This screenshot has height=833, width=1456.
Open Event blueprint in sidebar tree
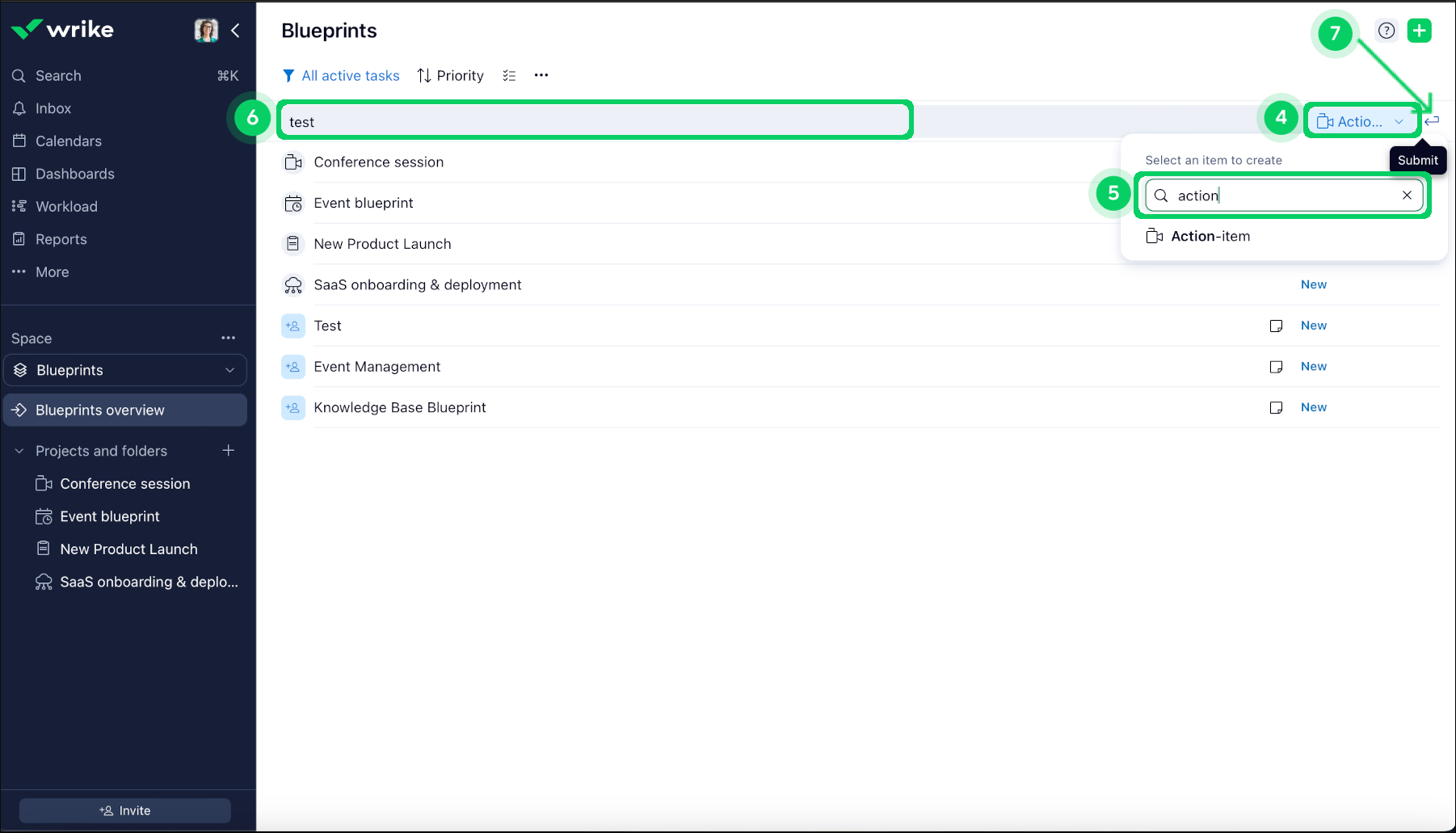[110, 516]
